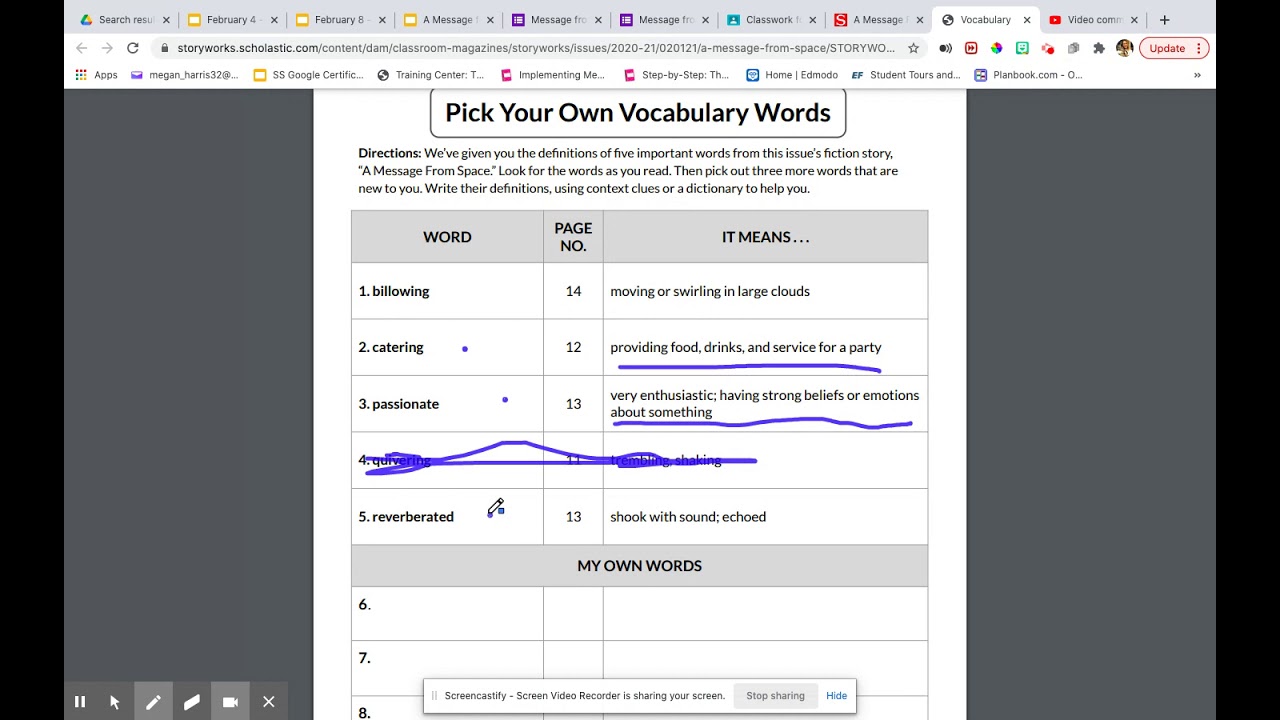Click the Screencastify color wheel extension icon

coord(996,48)
